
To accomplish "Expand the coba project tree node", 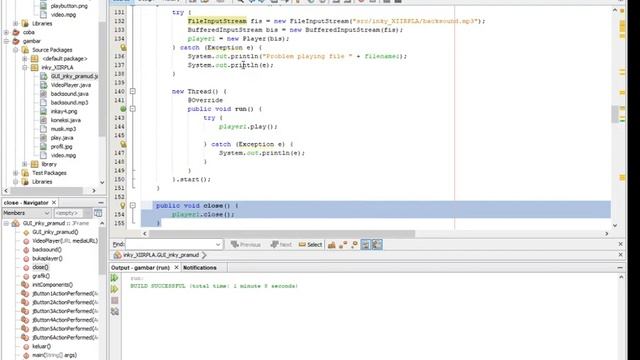I will (x=6, y=32).
